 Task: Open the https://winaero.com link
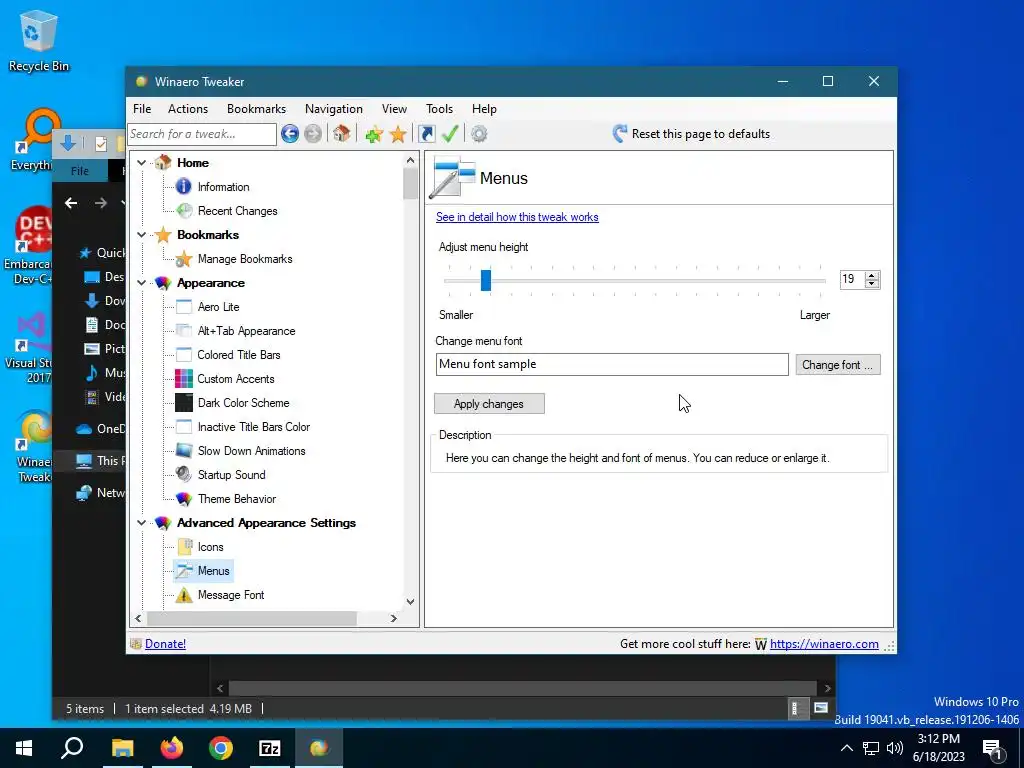(x=824, y=644)
